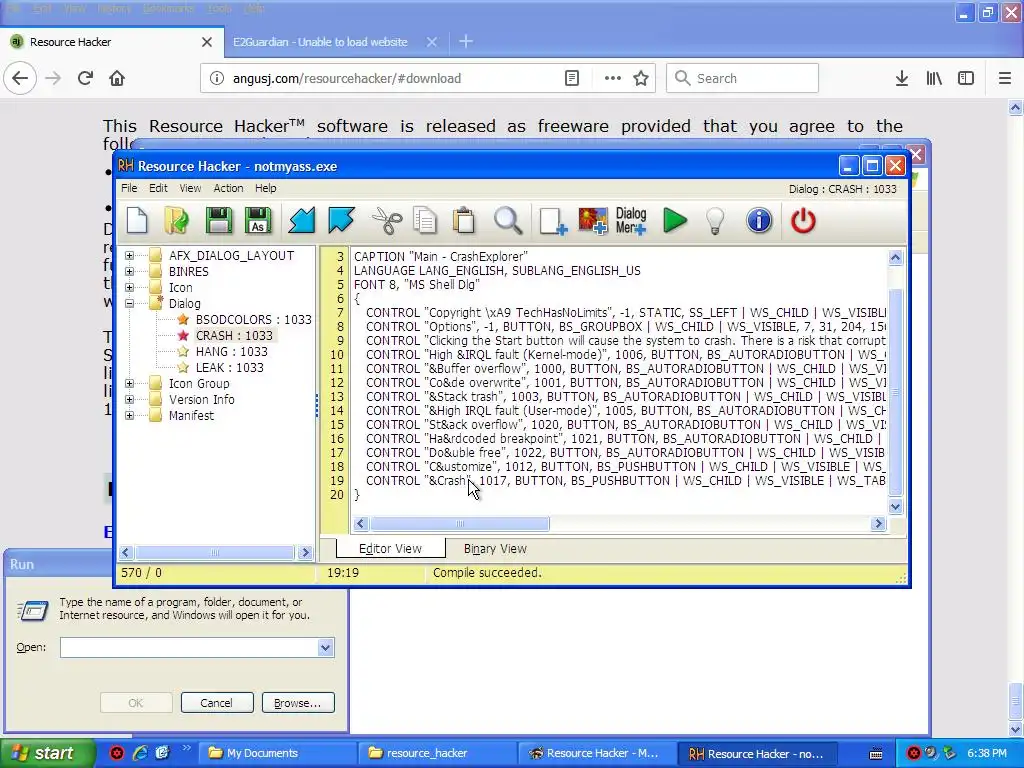Switch to the E2Guardian browser tab
Image resolution: width=1024 pixels, height=768 pixels.
(320, 42)
